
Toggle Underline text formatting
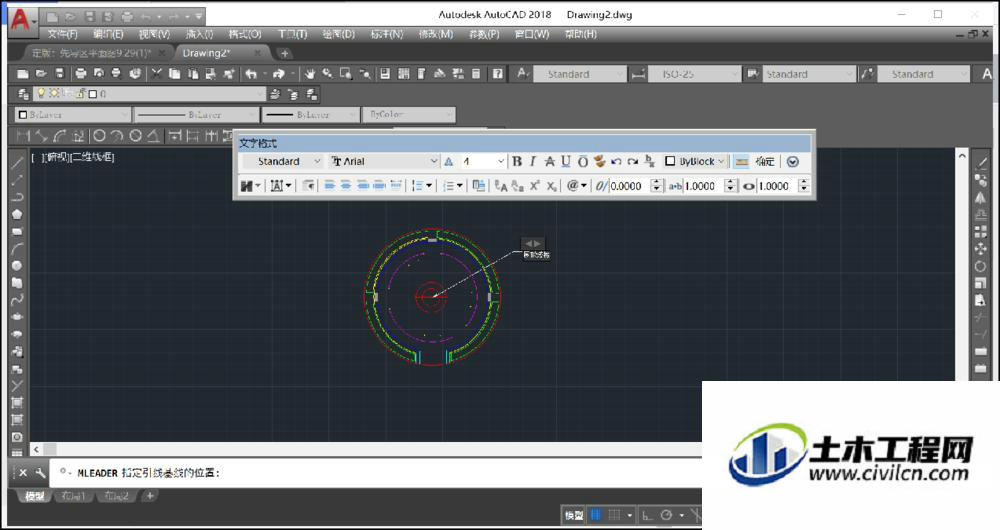click(x=566, y=161)
